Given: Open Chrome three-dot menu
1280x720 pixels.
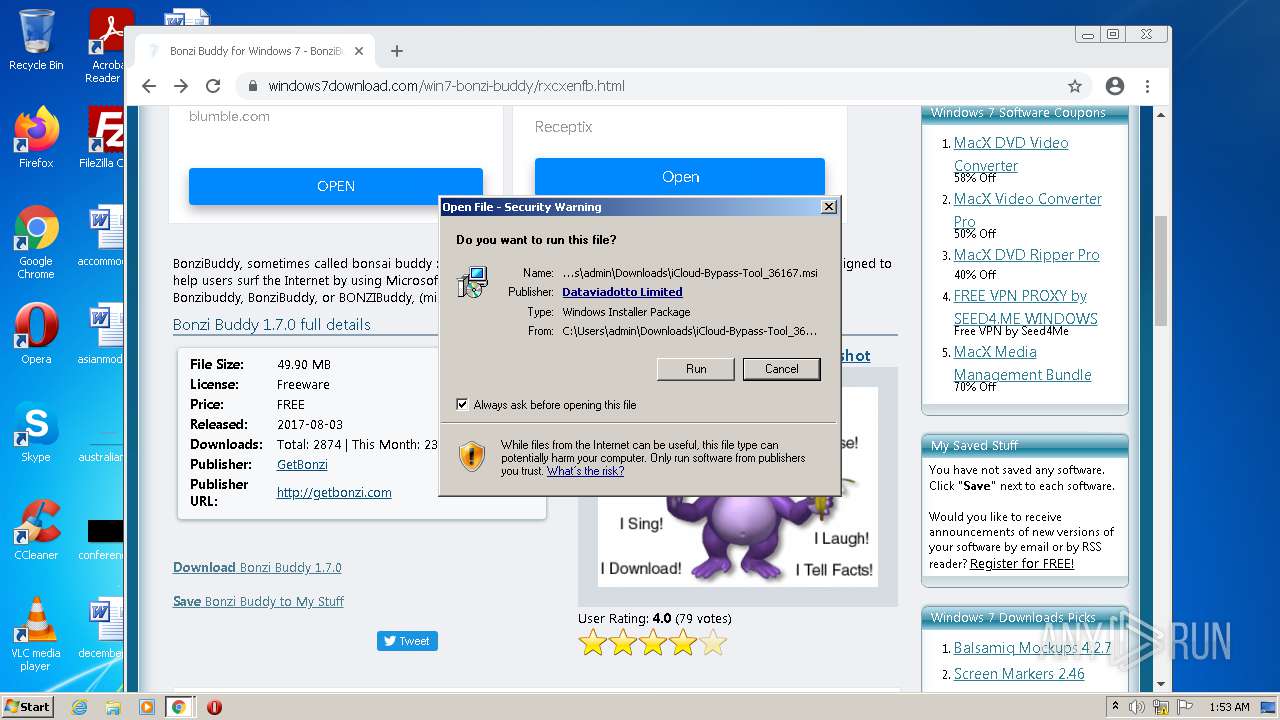Looking at the screenshot, I should [x=1147, y=86].
